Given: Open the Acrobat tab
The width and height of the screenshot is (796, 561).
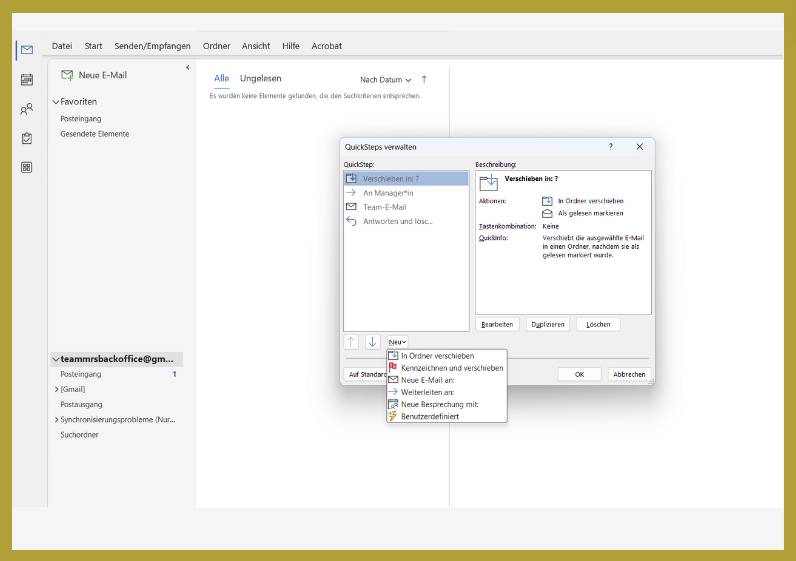Looking at the screenshot, I should 326,46.
